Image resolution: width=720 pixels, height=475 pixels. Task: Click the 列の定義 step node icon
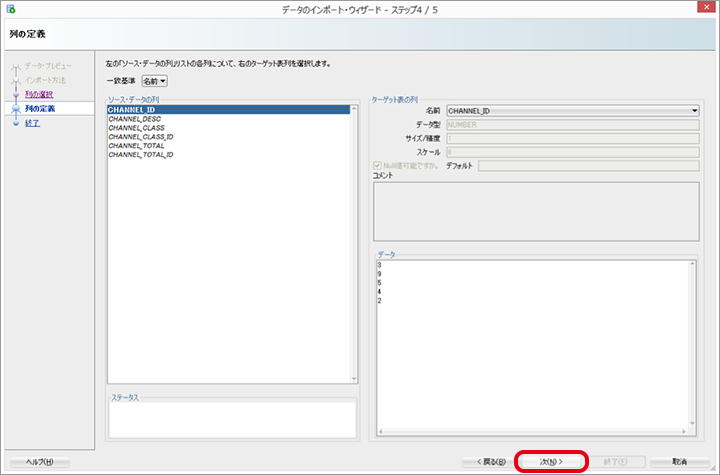point(15,109)
